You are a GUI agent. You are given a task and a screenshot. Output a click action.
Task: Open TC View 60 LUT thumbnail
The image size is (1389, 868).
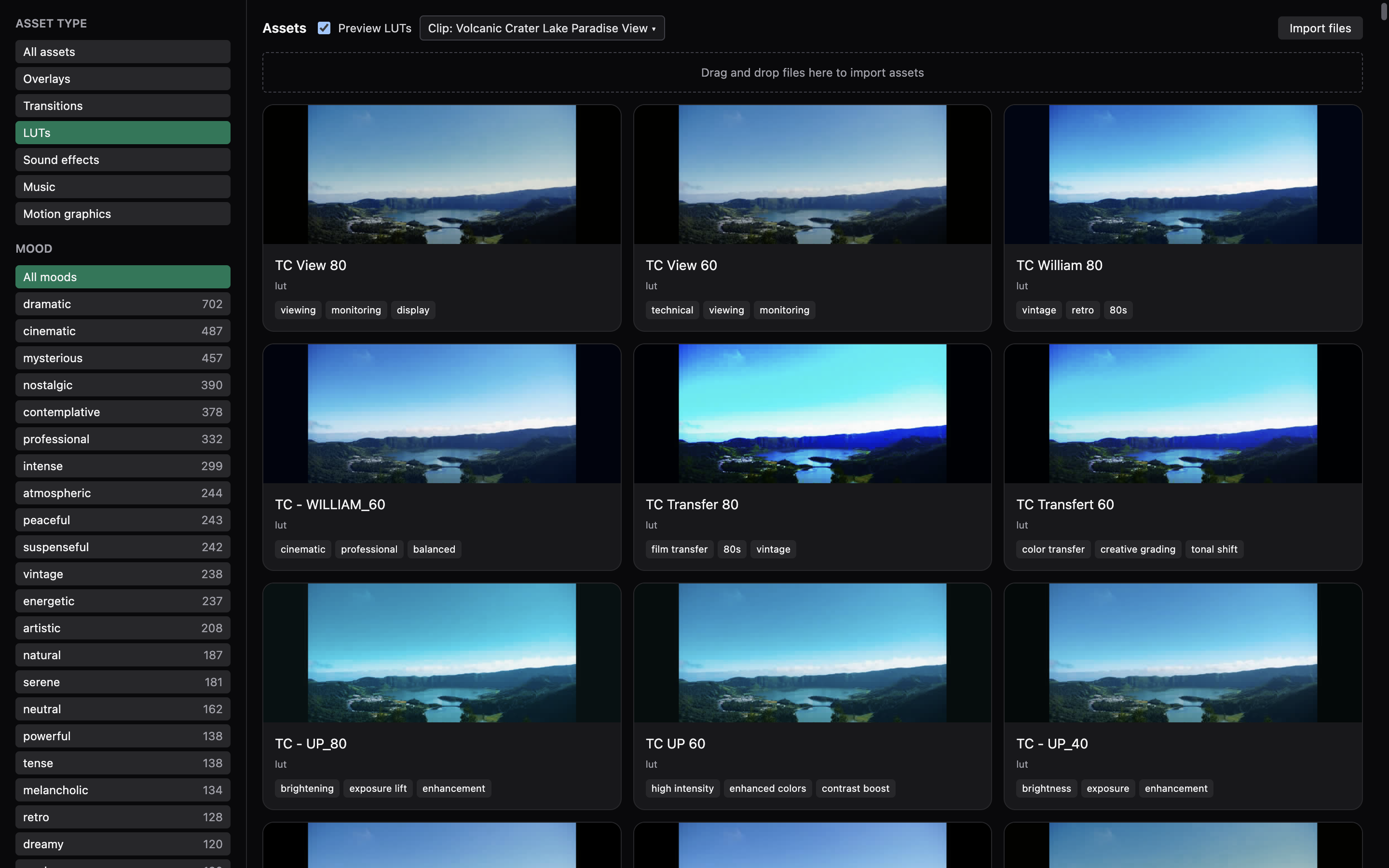[812, 175]
